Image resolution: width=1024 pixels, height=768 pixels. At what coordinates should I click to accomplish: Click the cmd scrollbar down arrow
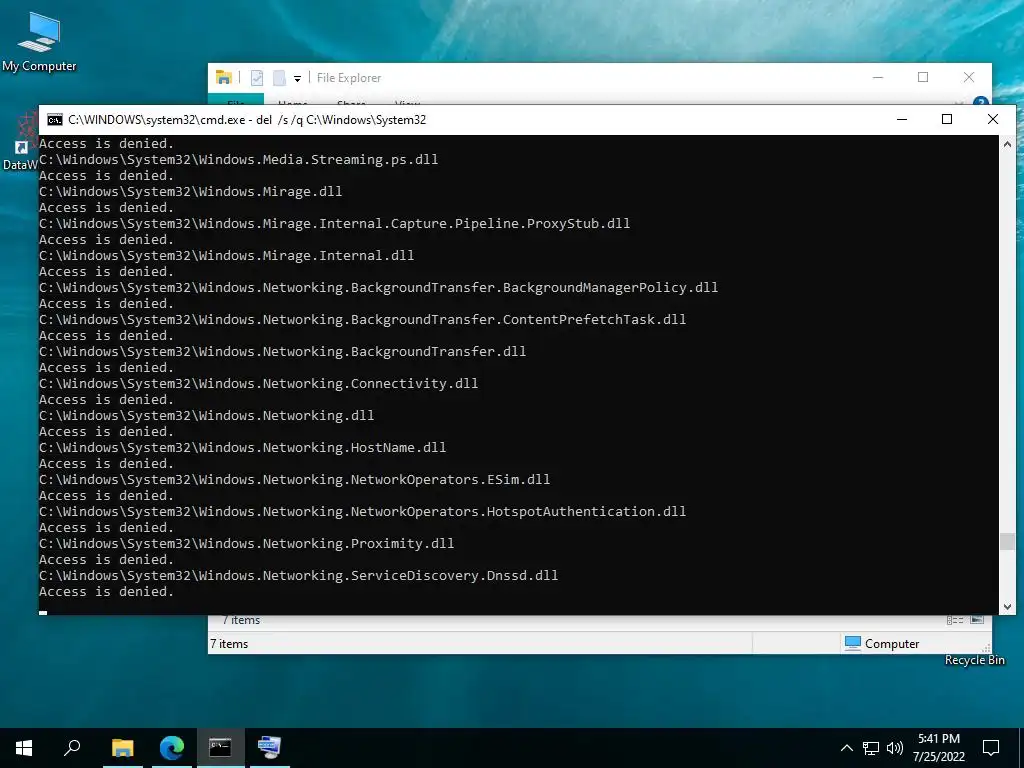tap(1007, 606)
